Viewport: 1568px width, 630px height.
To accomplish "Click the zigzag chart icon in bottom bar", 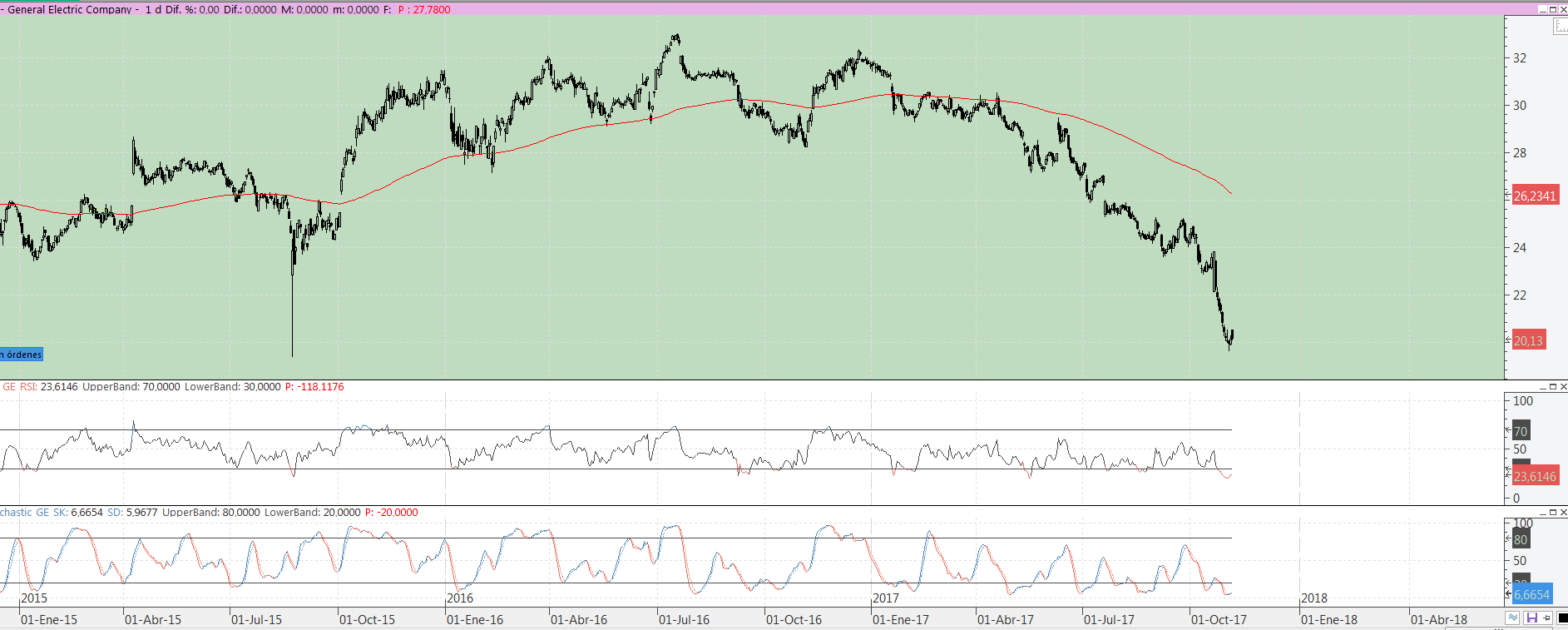I will point(1513,618).
